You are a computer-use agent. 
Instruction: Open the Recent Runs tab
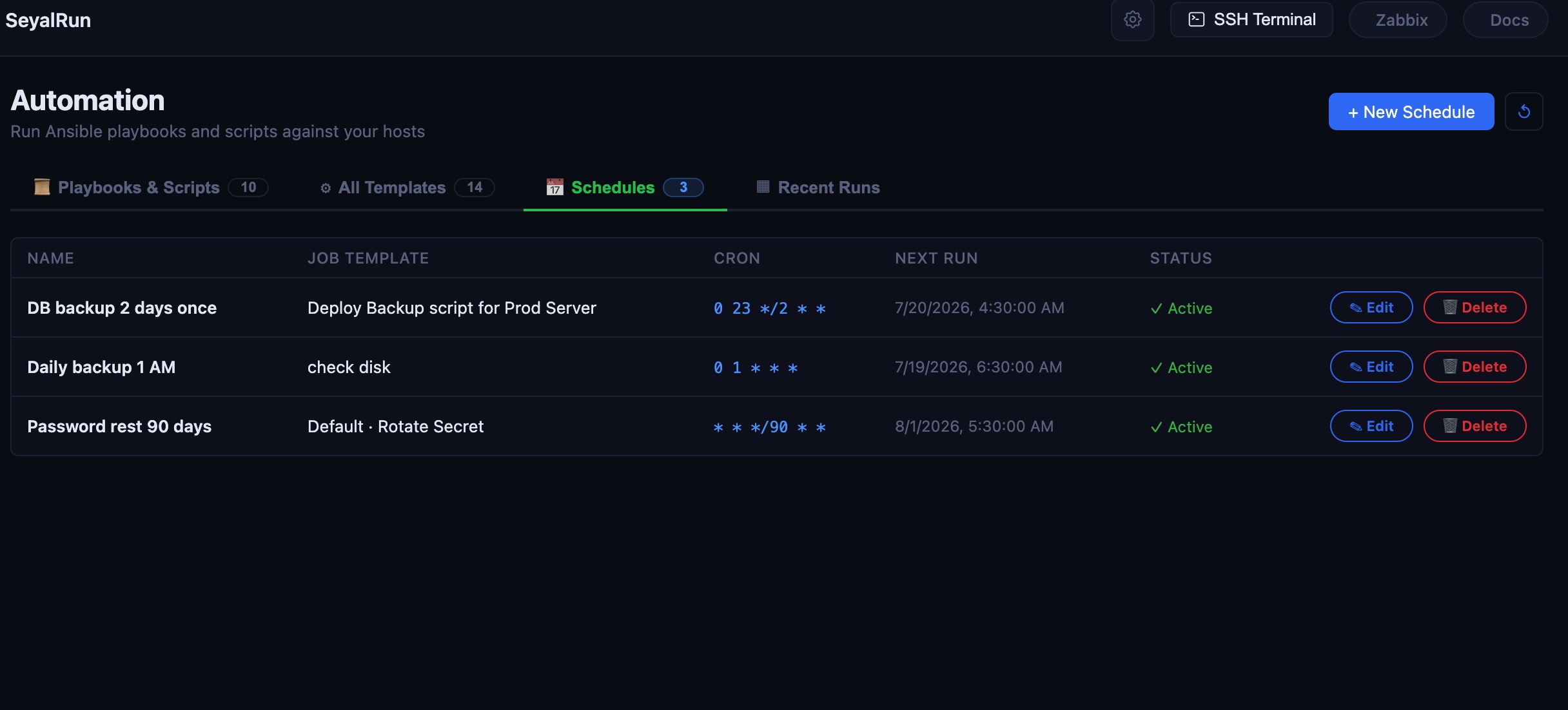[x=818, y=187]
